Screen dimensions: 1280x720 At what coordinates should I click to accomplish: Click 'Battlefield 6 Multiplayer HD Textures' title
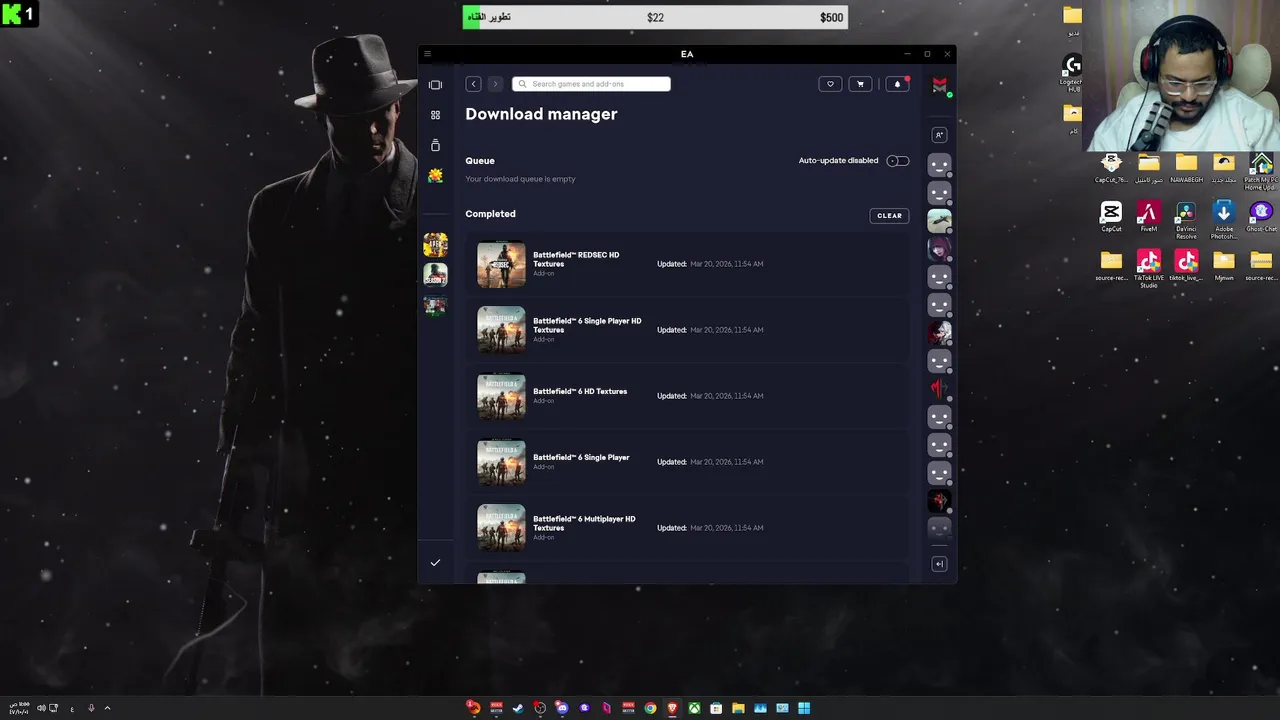click(584, 523)
